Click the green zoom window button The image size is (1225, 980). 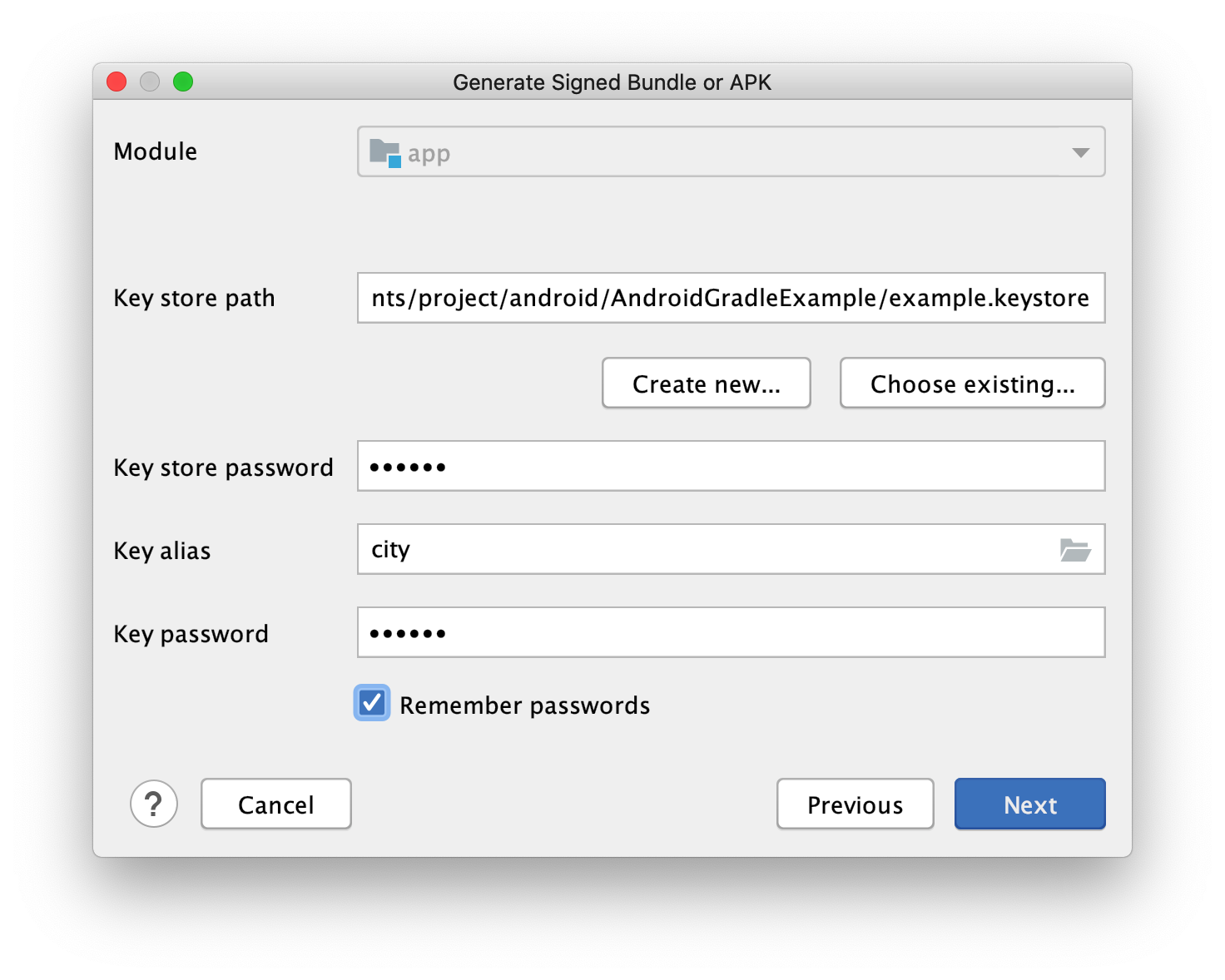183,82
